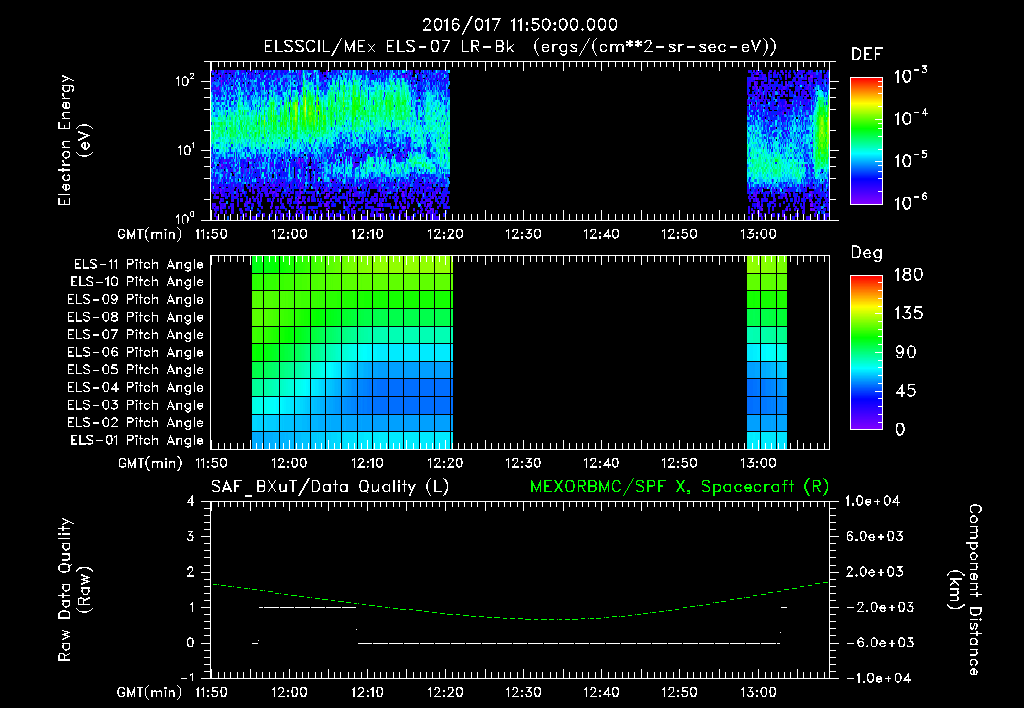Click the 3 value on Raw Data Quality axis
The width and height of the screenshot is (1024, 708).
tap(191, 537)
